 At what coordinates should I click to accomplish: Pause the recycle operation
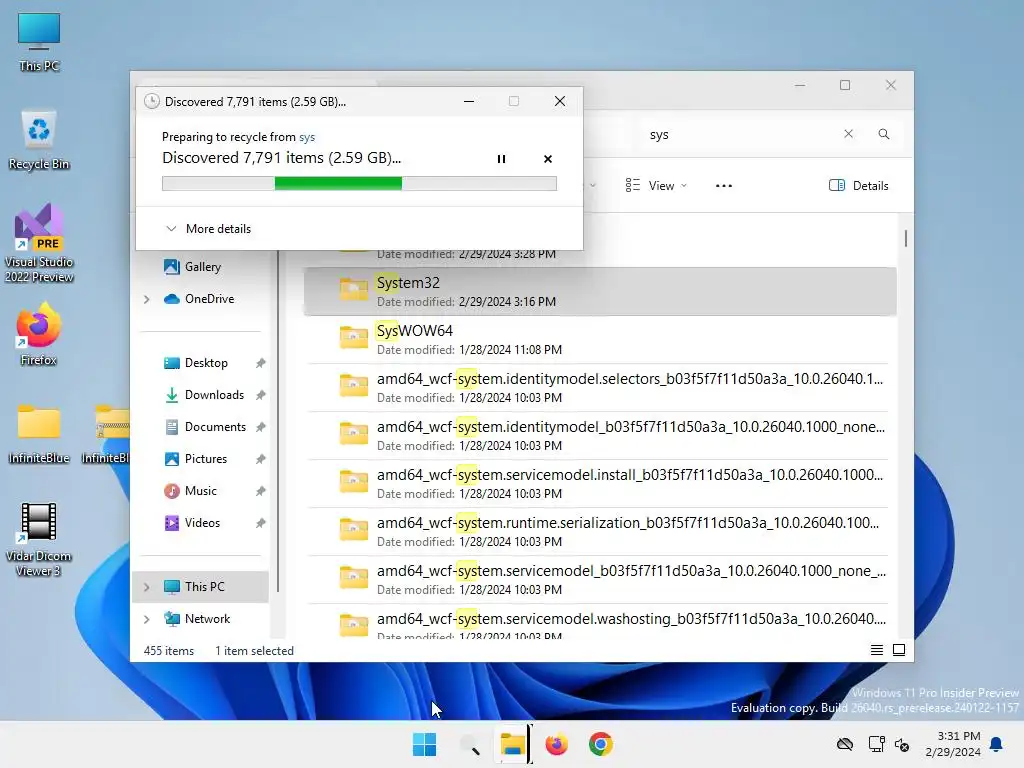[x=501, y=159]
